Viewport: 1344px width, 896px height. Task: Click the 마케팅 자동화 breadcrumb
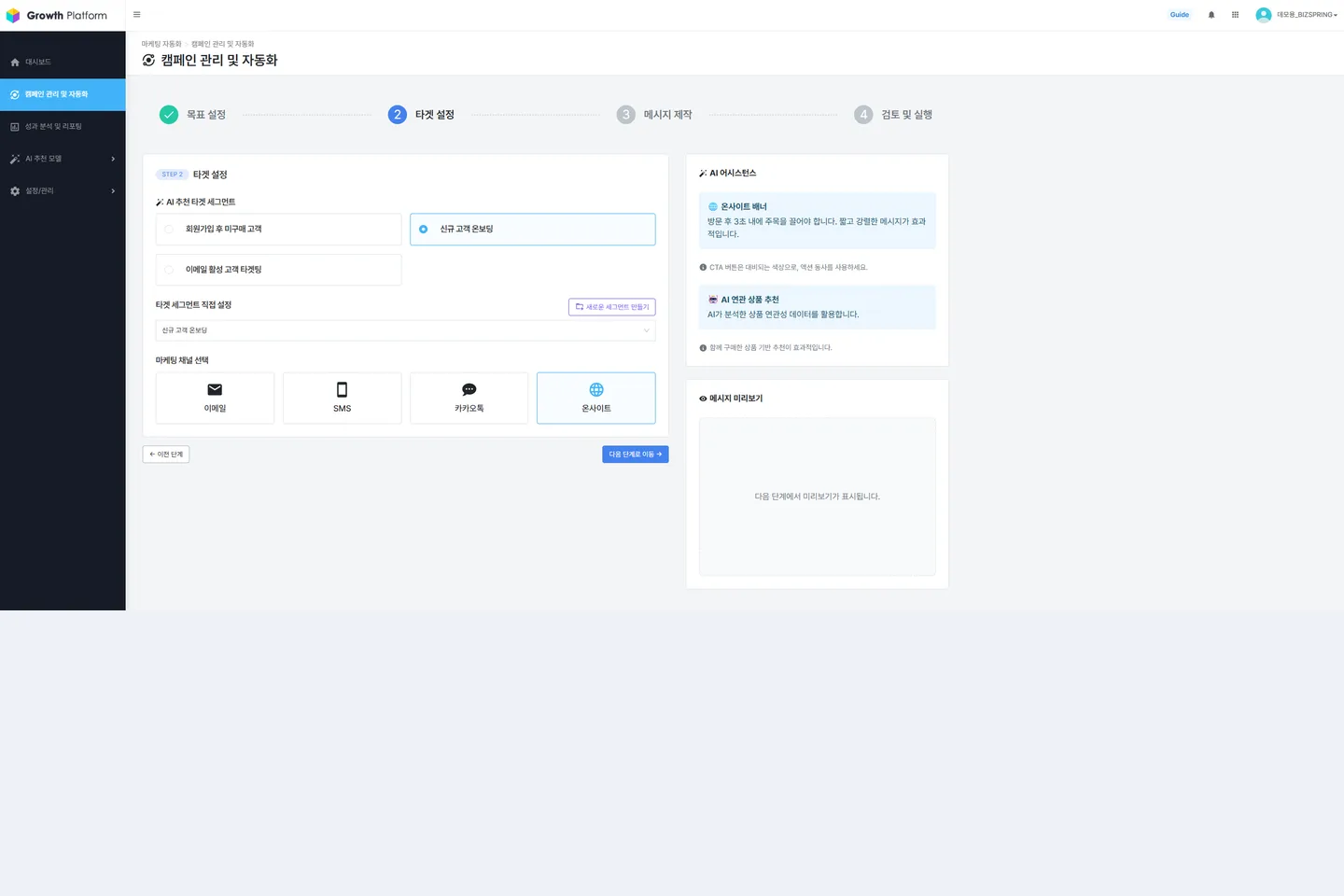[x=161, y=44]
